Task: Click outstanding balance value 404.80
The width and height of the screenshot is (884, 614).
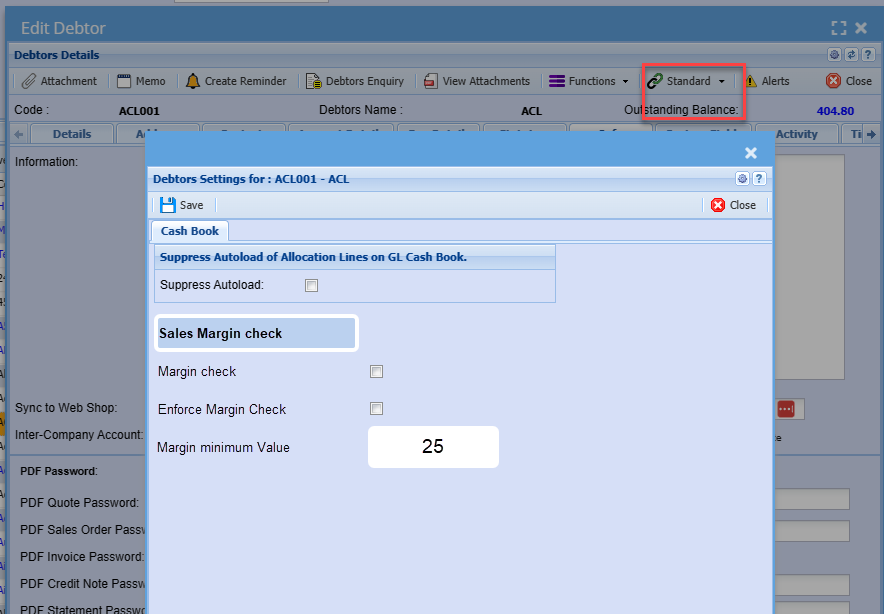Action: (x=835, y=111)
